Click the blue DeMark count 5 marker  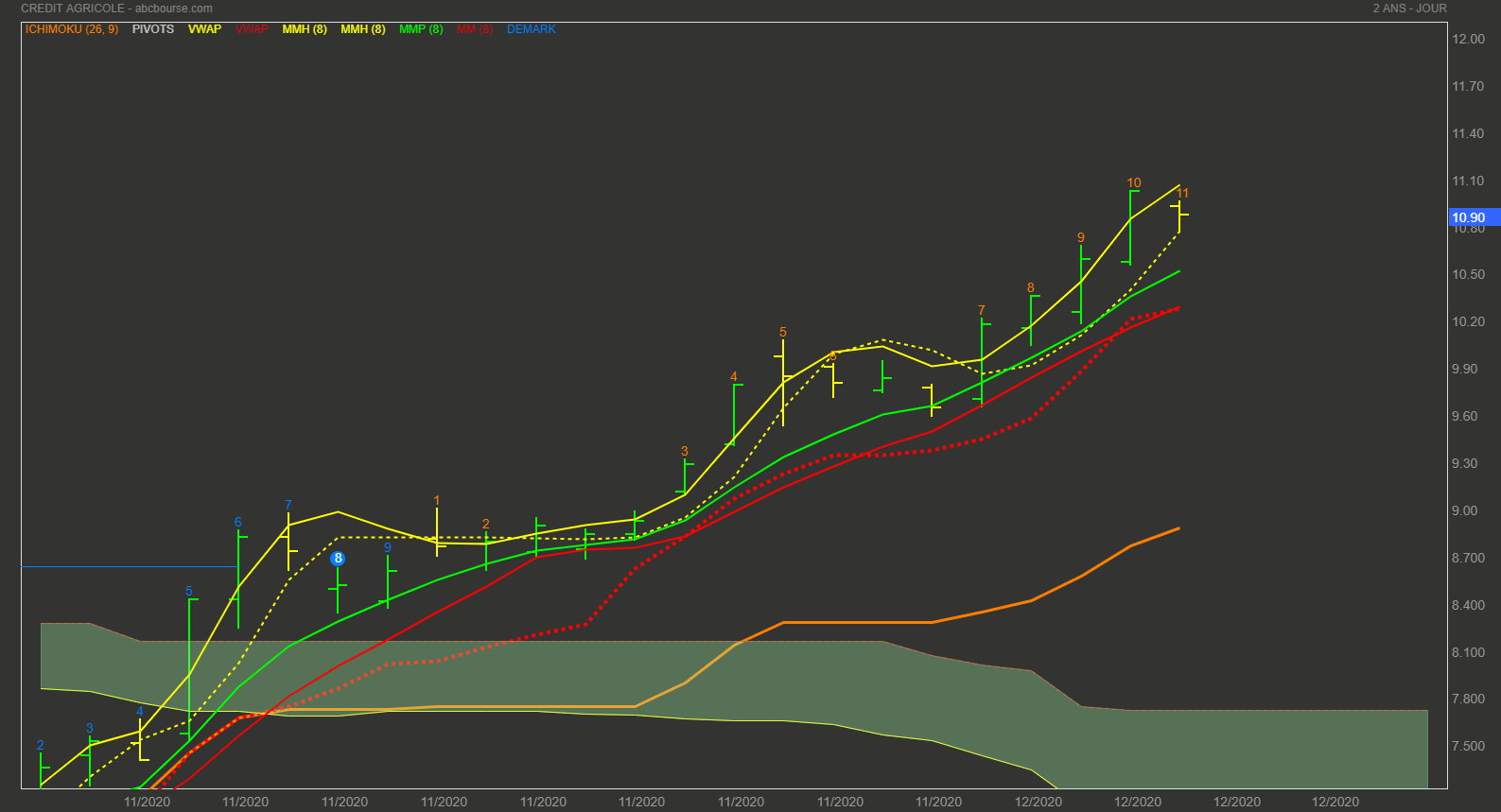tap(189, 591)
